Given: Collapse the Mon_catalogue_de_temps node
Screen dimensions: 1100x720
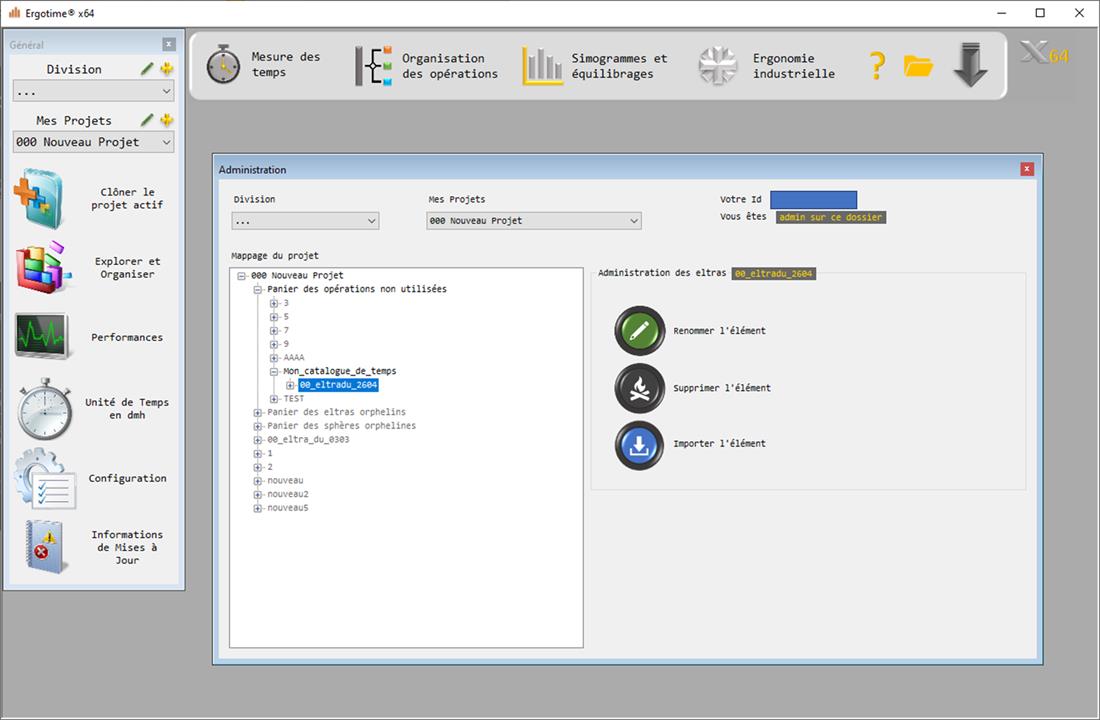Looking at the screenshot, I should 274,371.
